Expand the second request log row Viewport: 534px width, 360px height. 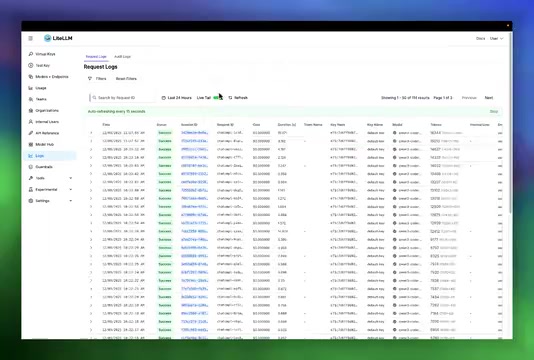click(x=91, y=141)
